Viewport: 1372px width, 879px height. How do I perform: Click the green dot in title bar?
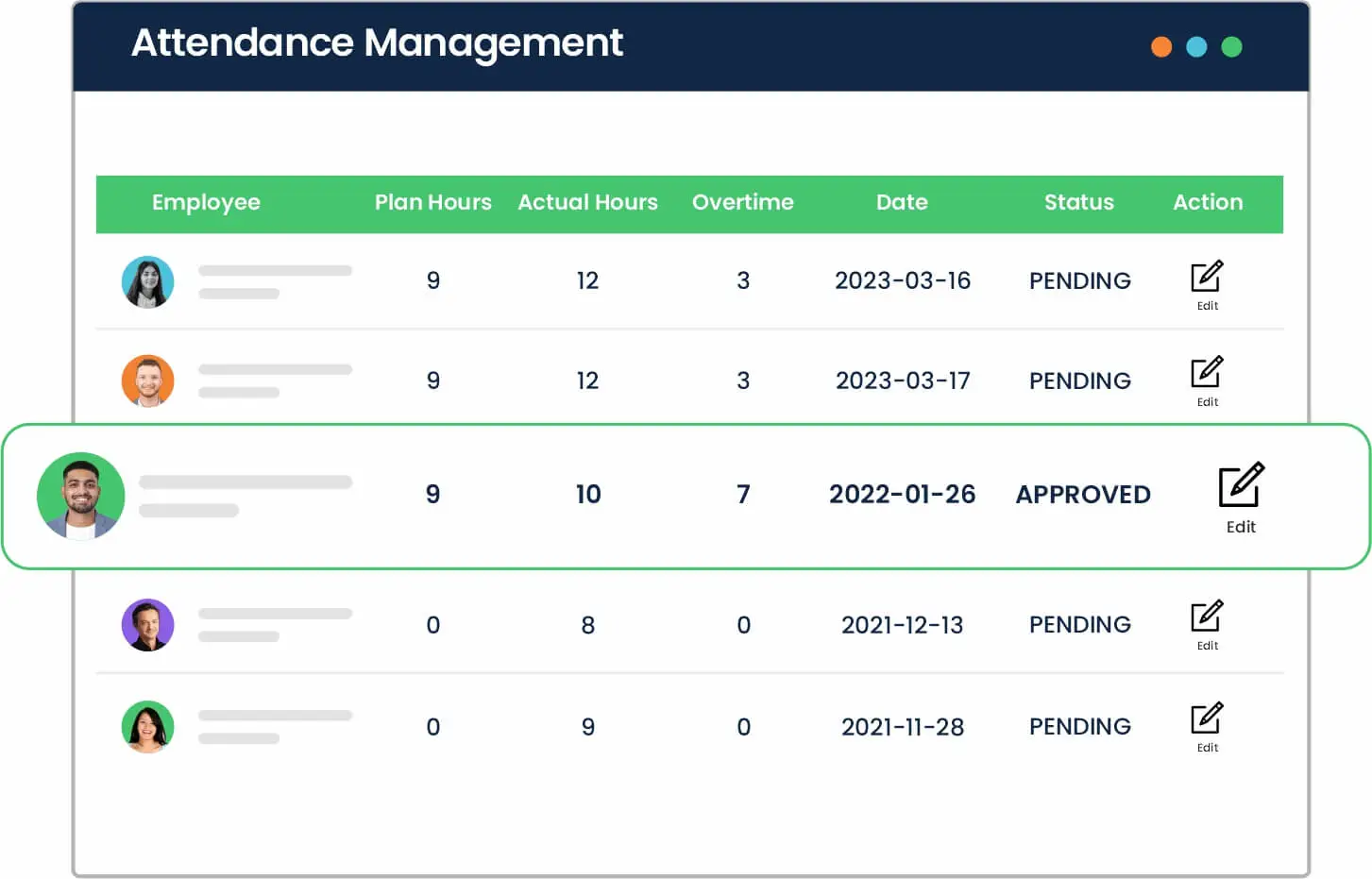pyautogui.click(x=1231, y=47)
